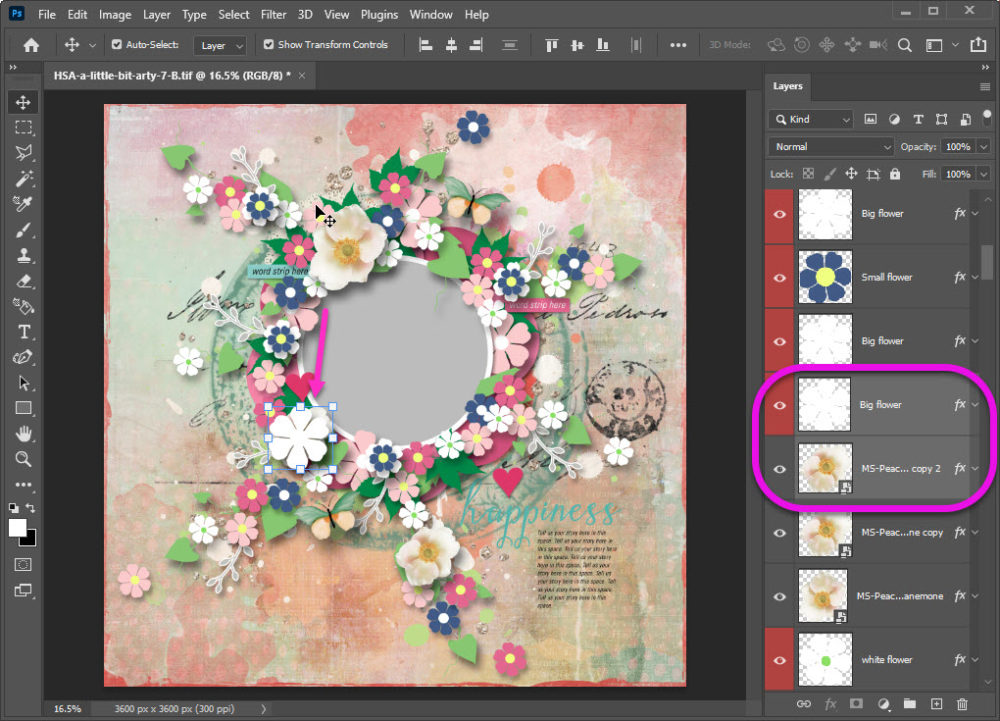The height and width of the screenshot is (721, 1000).
Task: Hide the MS-Peac... copy 2 layer
Action: pos(779,469)
